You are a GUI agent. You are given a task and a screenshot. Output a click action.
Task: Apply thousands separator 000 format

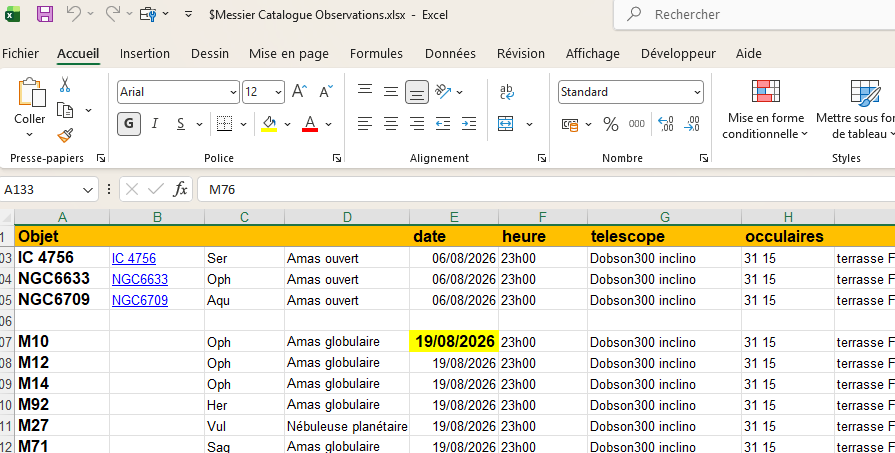click(x=637, y=124)
